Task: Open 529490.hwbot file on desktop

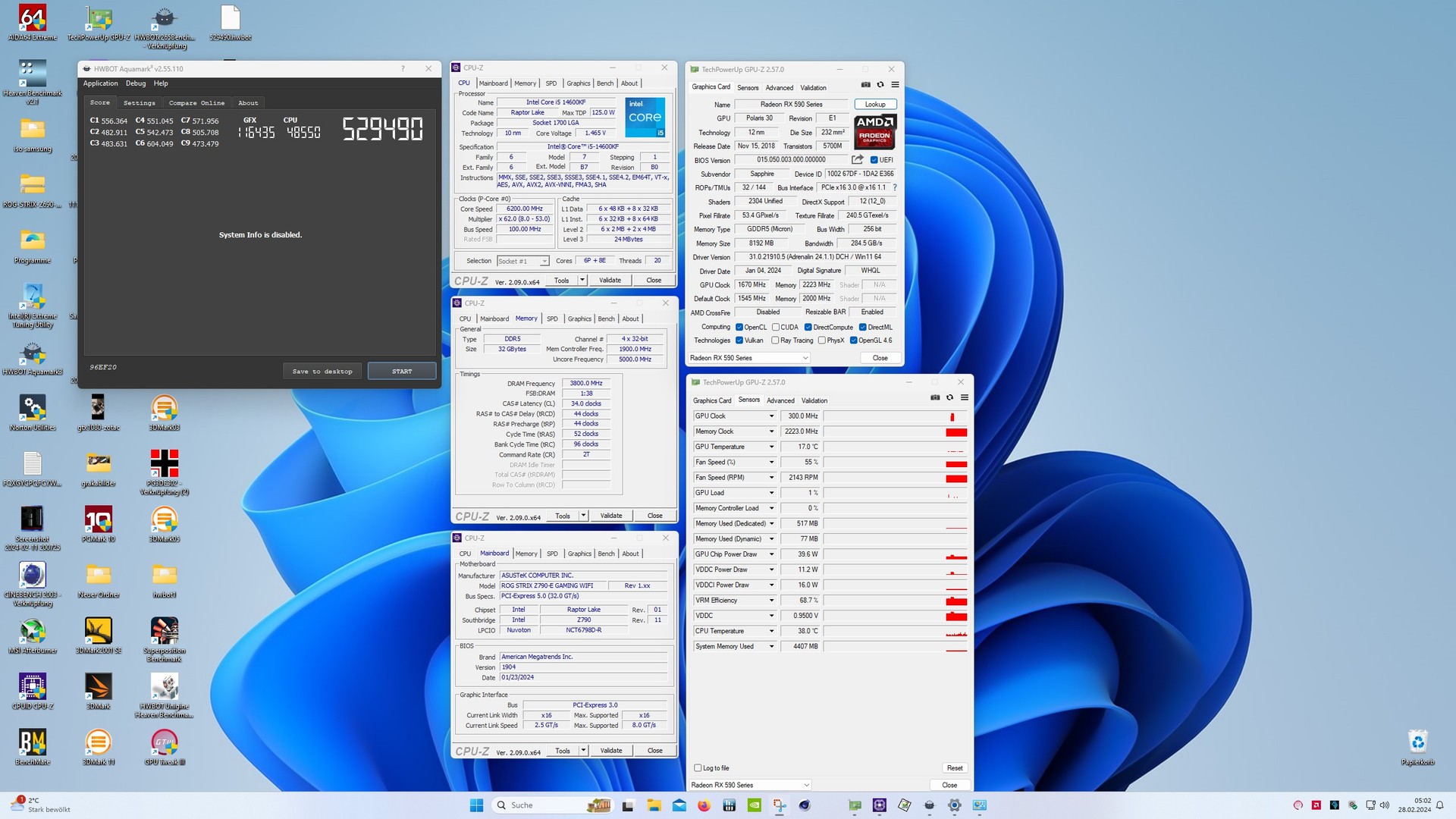Action: pyautogui.click(x=231, y=23)
